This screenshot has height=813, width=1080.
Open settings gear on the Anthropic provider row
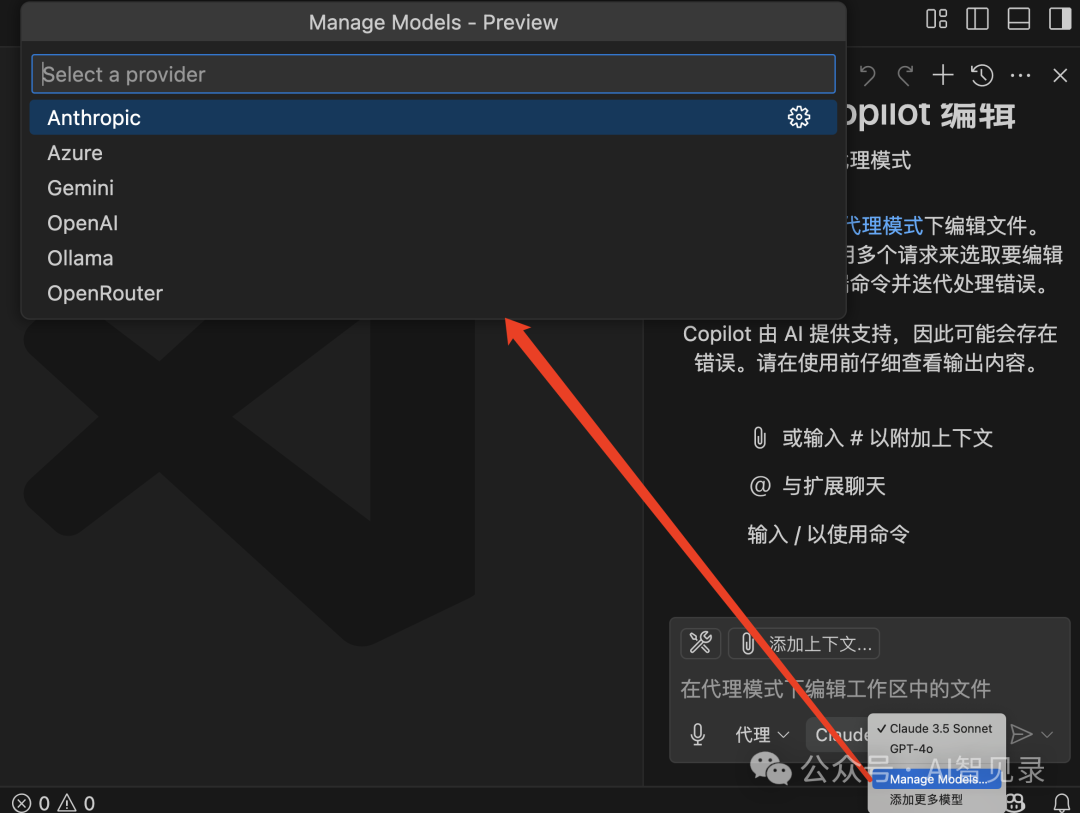(799, 117)
